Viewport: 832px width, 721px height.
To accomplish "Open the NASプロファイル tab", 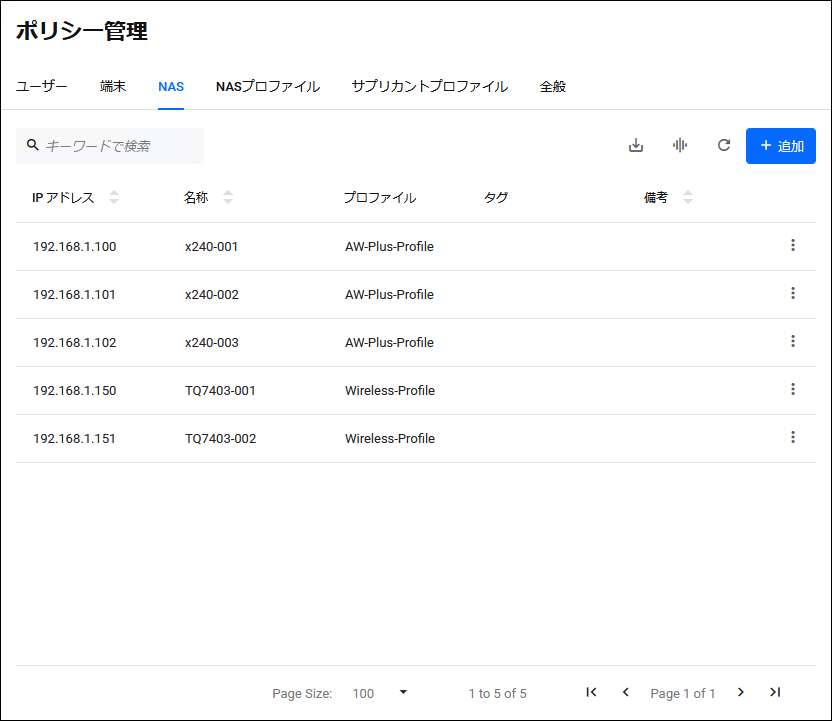I will point(268,86).
